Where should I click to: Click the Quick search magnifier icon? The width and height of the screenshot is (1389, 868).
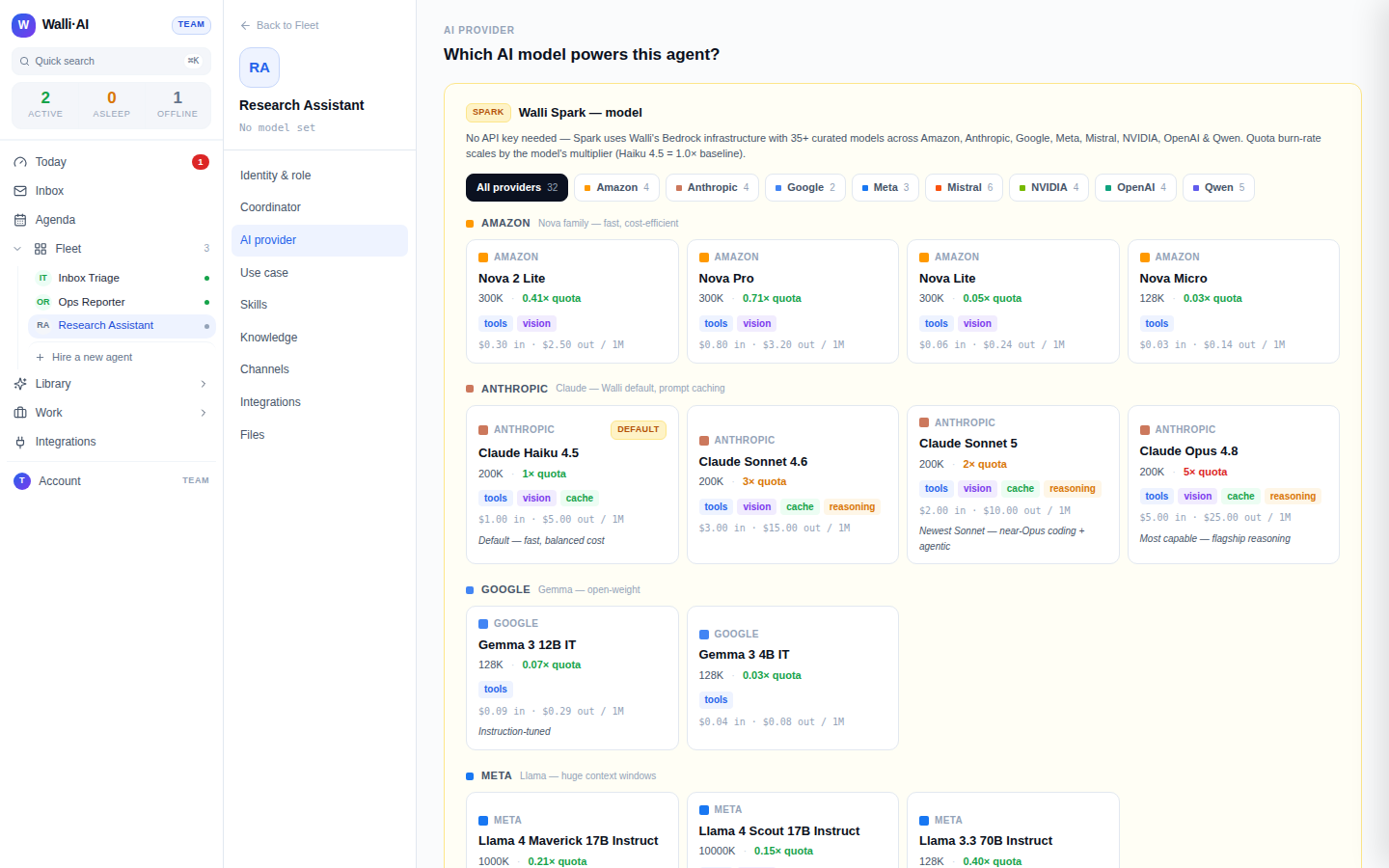click(24, 61)
